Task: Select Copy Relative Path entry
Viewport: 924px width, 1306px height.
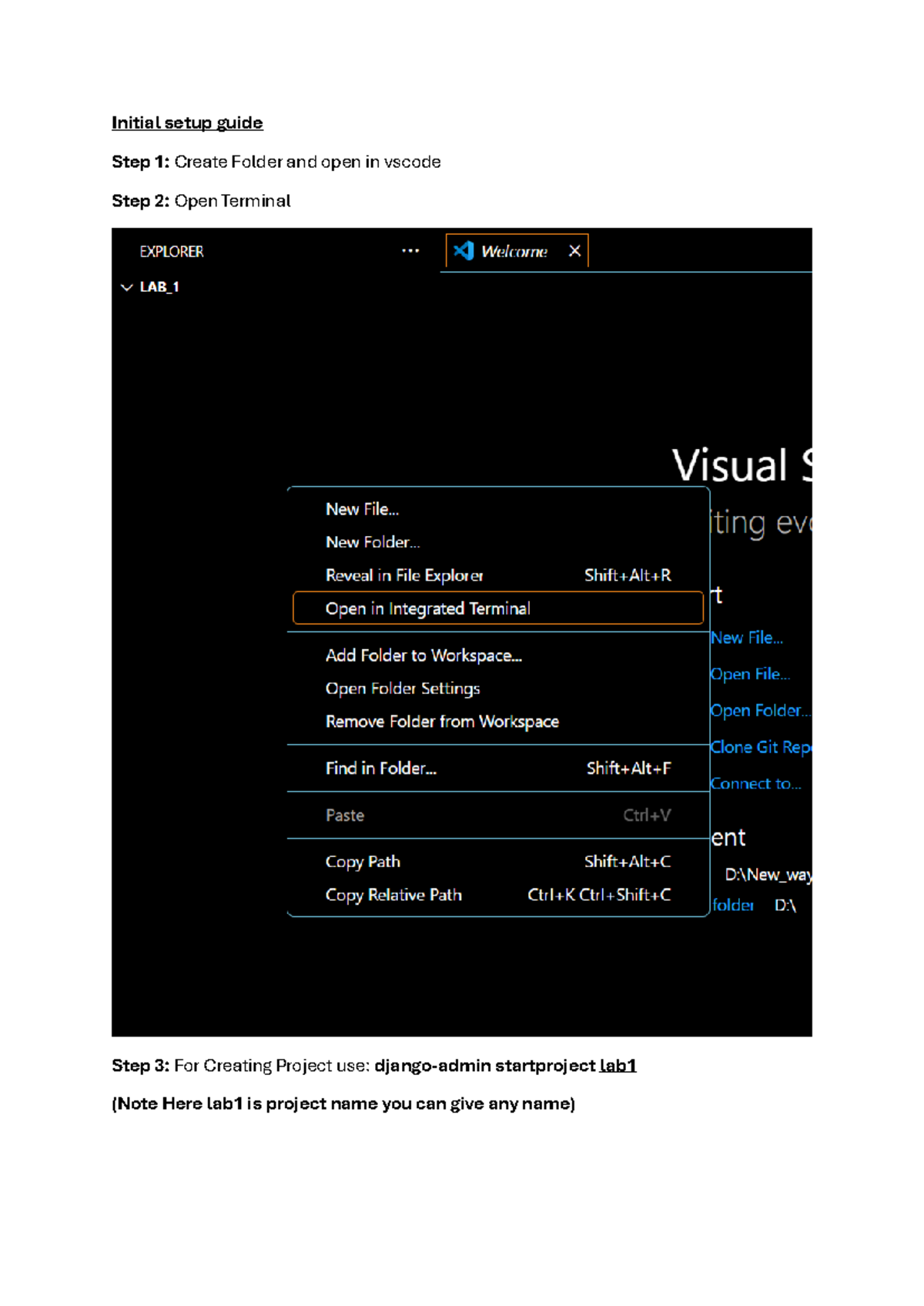Action: coord(497,895)
